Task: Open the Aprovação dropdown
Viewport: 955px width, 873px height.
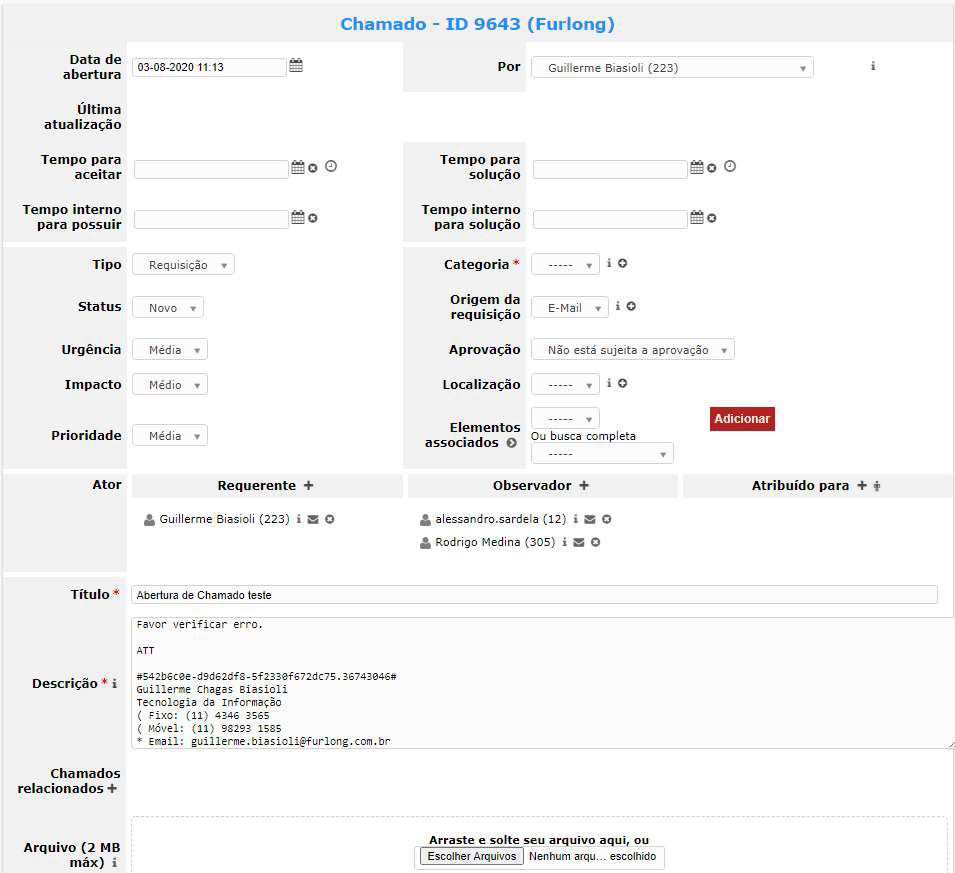Action: (632, 350)
